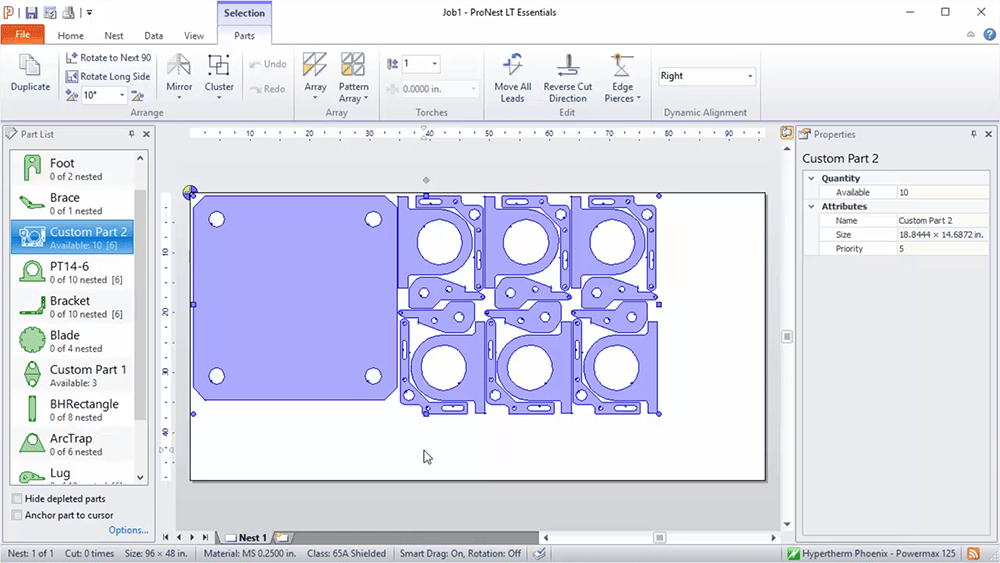Screen dimensions: 1000x563
Task: Click Rotate to Next 90 button
Action: pos(108,58)
